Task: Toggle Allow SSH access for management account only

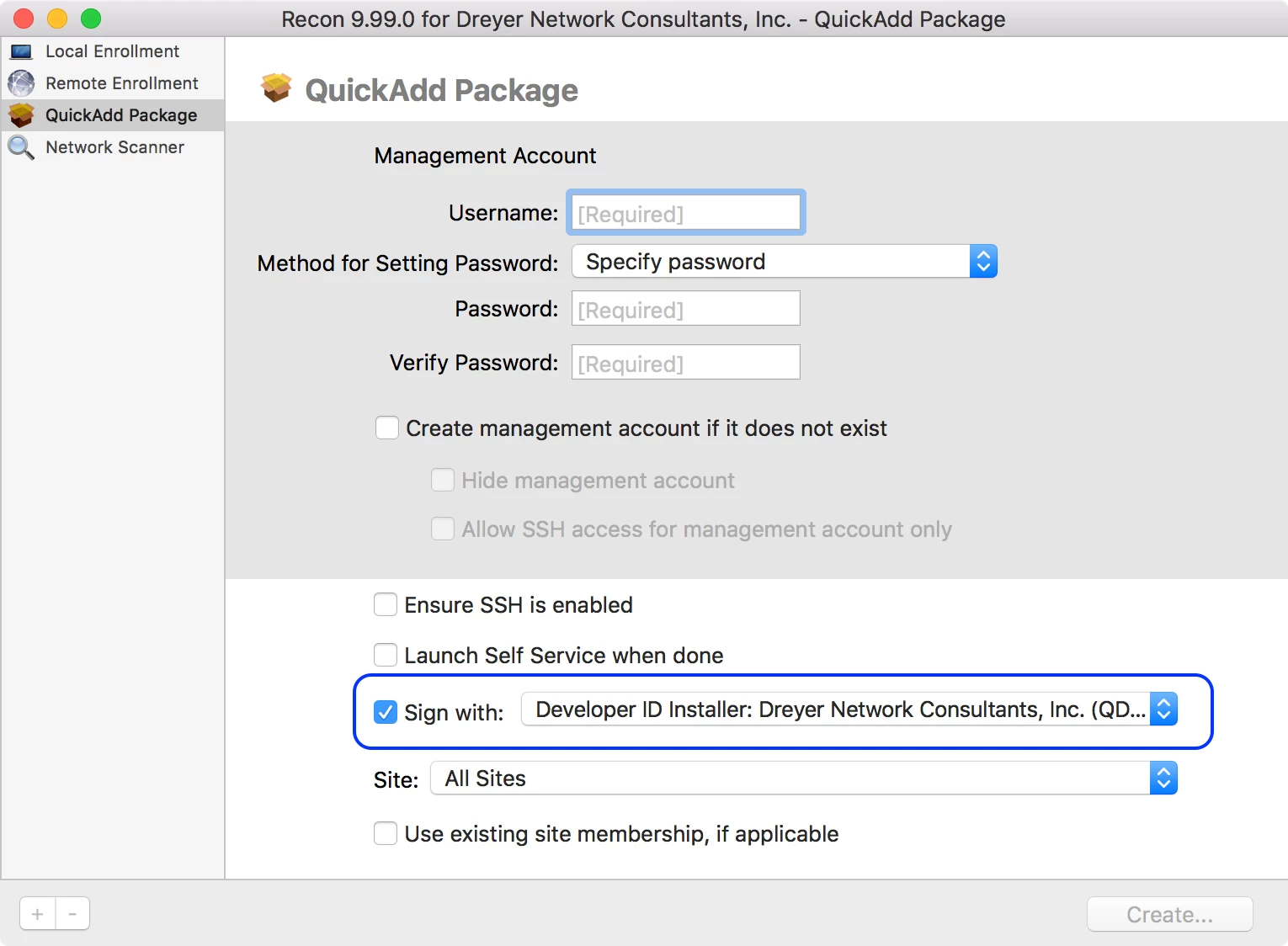Action: (x=443, y=529)
